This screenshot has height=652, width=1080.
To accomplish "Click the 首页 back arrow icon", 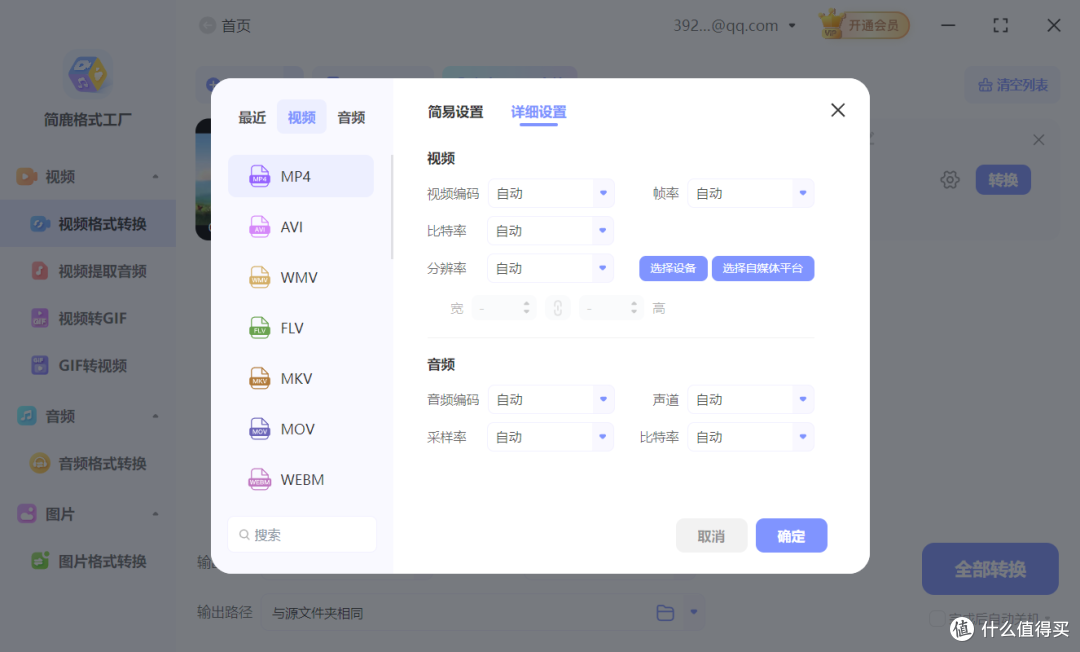I will (x=207, y=25).
